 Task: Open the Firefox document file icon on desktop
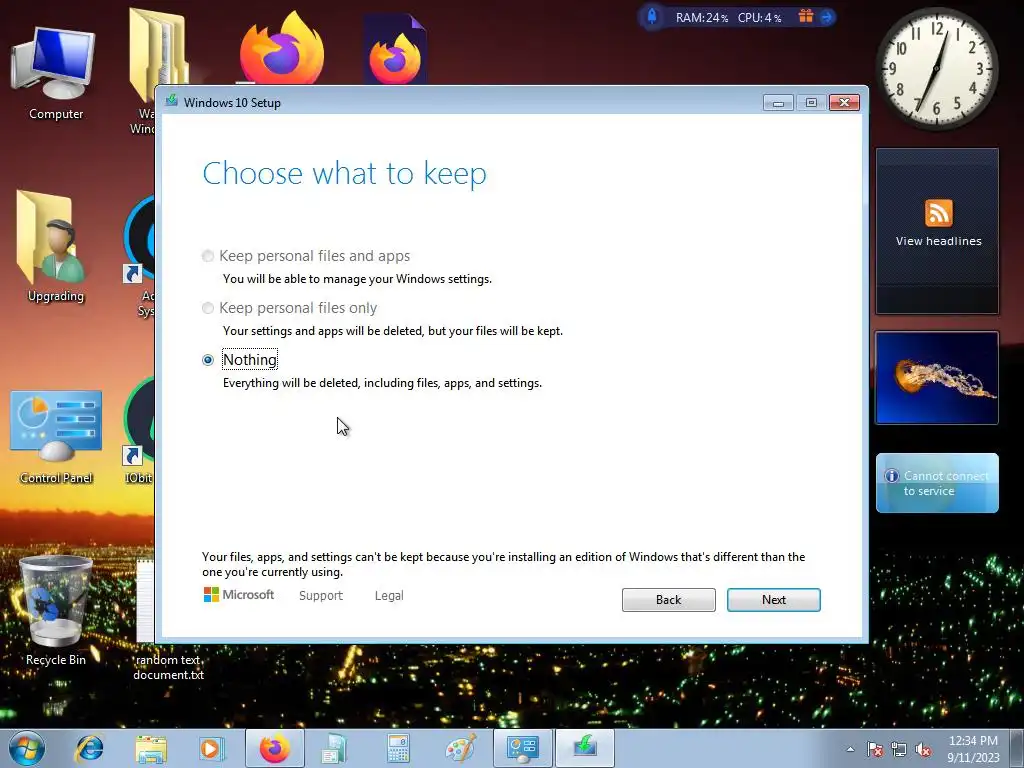[394, 51]
